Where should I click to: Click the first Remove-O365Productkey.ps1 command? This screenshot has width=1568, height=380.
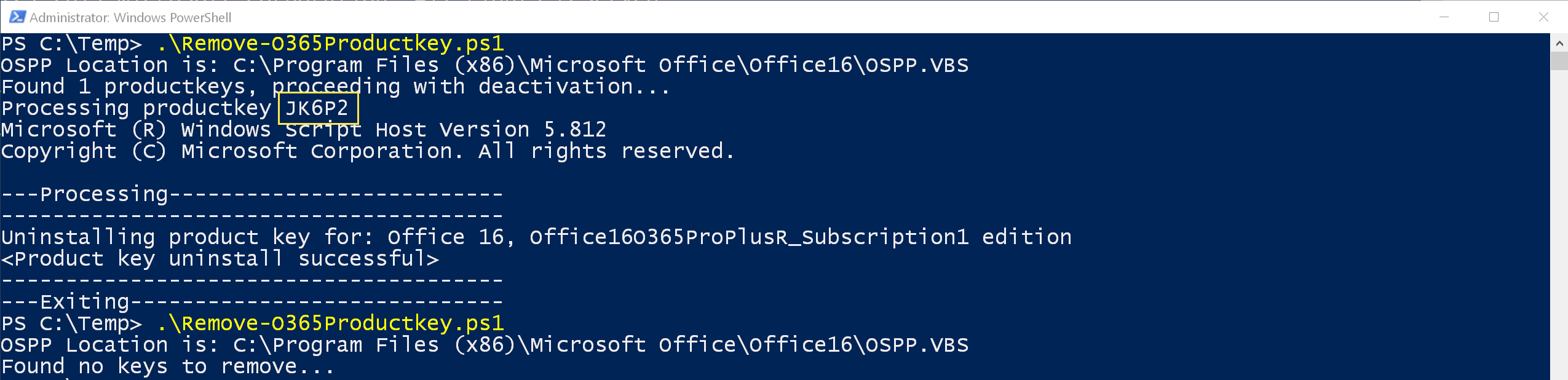tap(331, 44)
